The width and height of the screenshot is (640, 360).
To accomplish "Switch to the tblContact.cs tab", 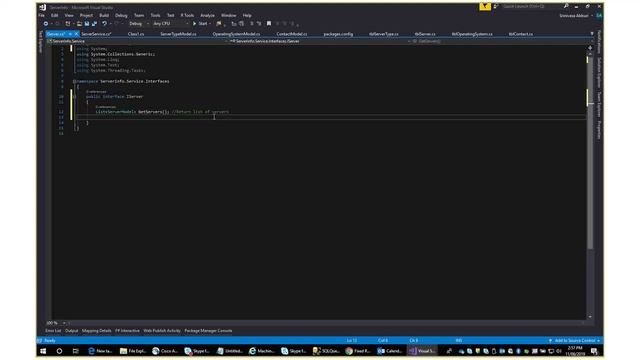I will [x=520, y=34].
